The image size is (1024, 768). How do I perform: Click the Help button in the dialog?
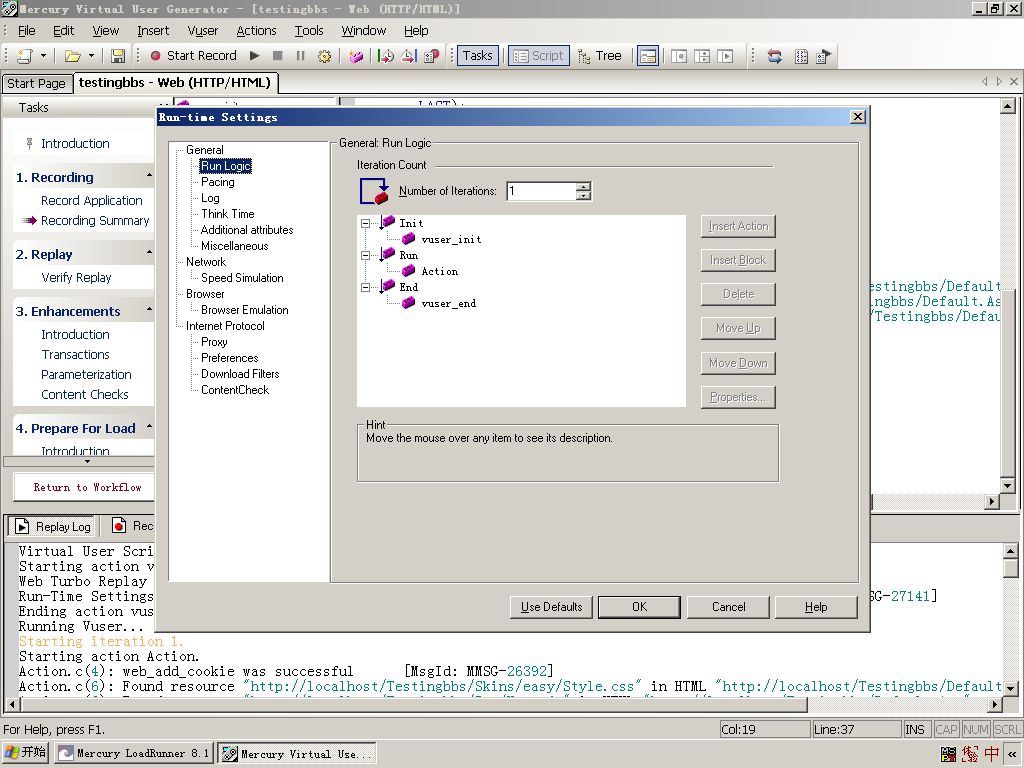click(x=816, y=607)
